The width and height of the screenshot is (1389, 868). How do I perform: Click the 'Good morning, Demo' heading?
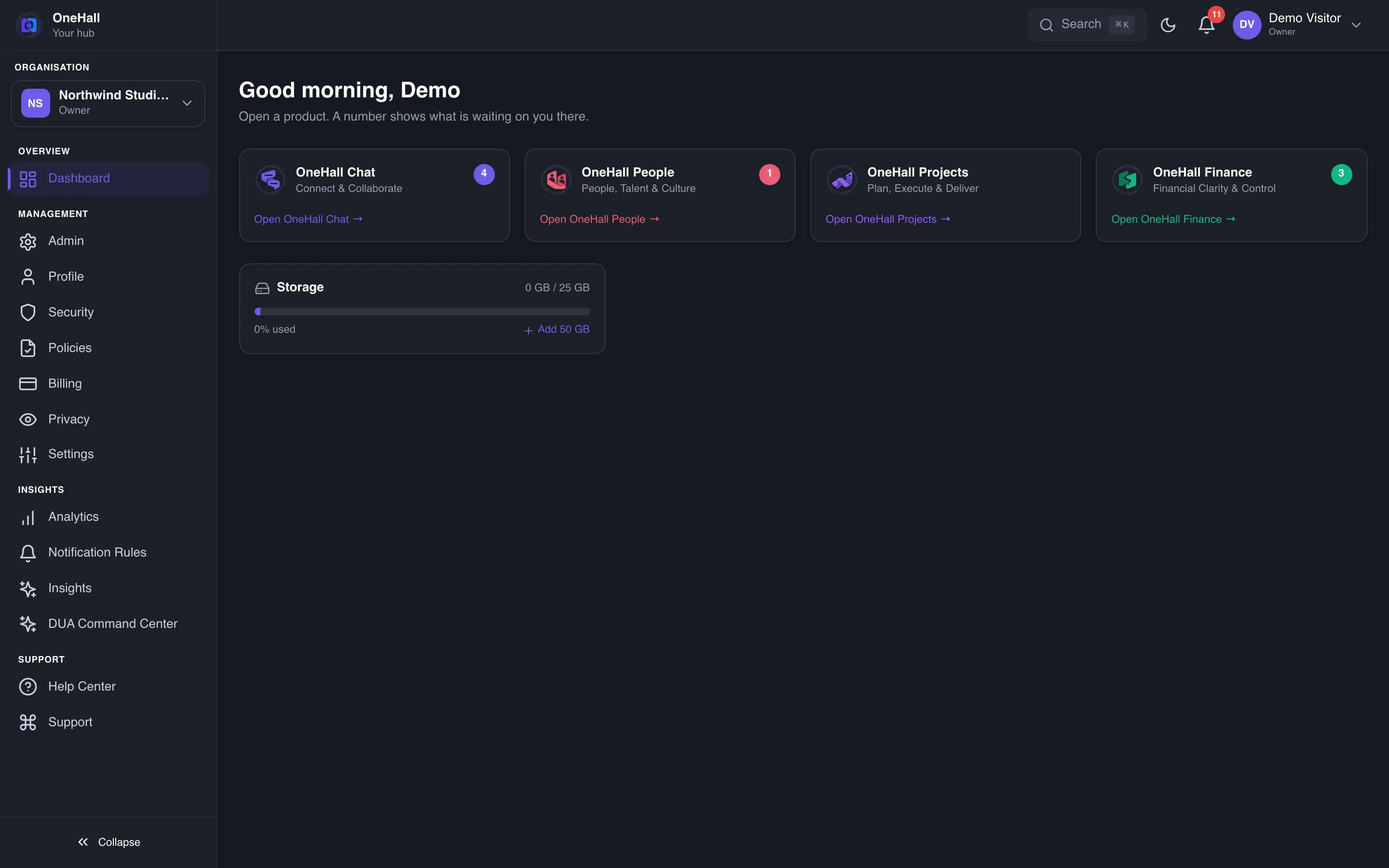point(350,90)
